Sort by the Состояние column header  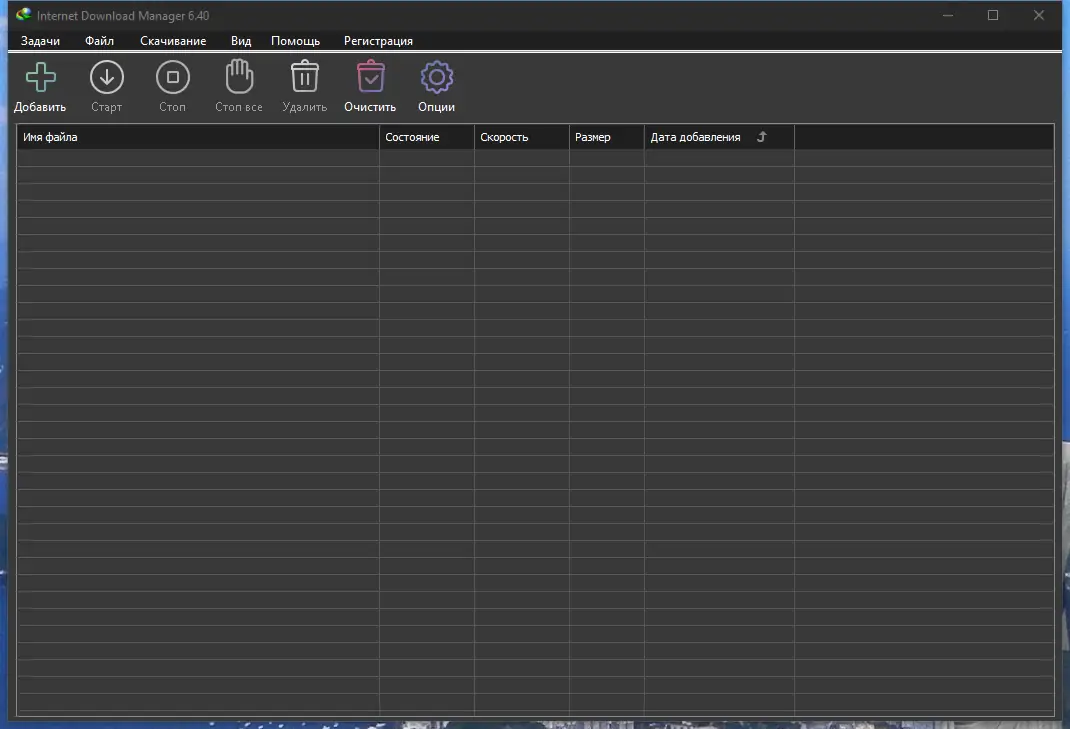click(426, 137)
